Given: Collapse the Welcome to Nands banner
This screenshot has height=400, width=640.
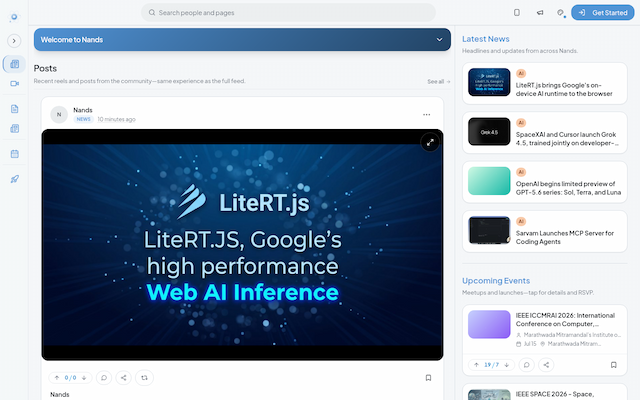Looking at the screenshot, I should 440,40.
